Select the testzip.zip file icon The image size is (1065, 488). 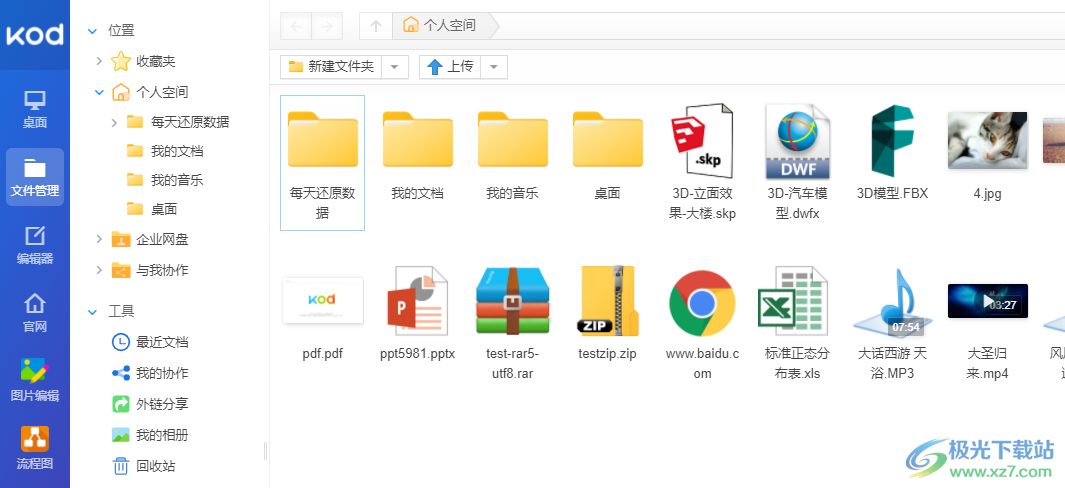click(x=607, y=301)
